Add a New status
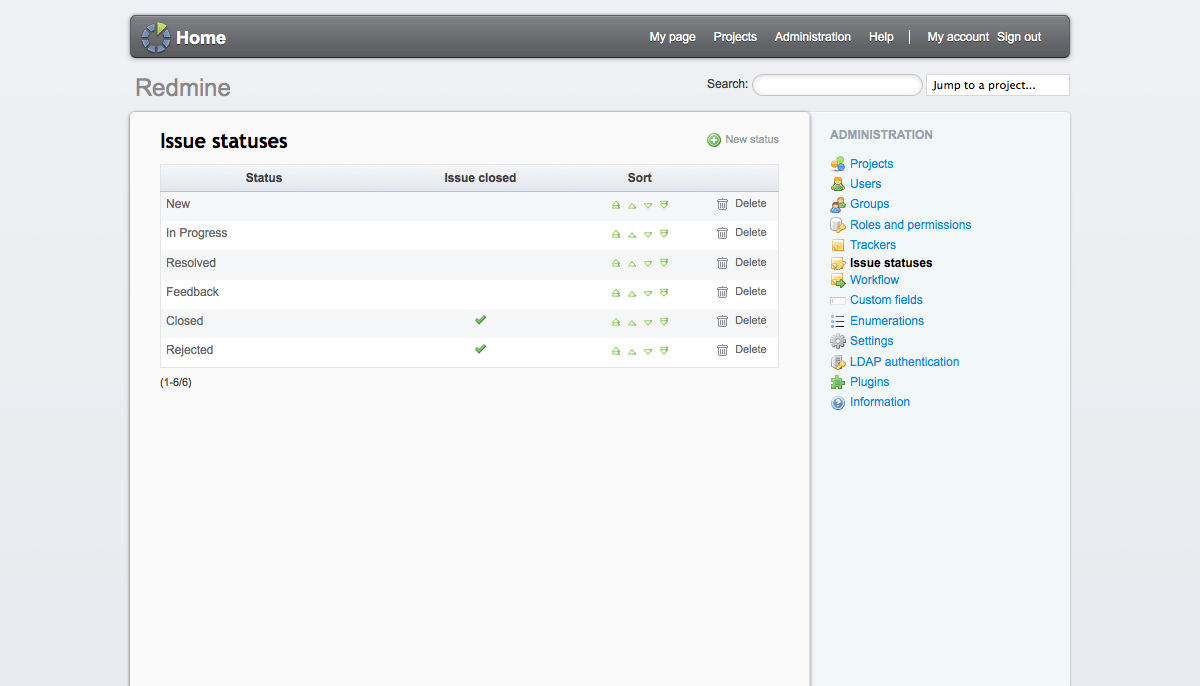Image resolution: width=1200 pixels, height=686 pixels. tap(743, 140)
